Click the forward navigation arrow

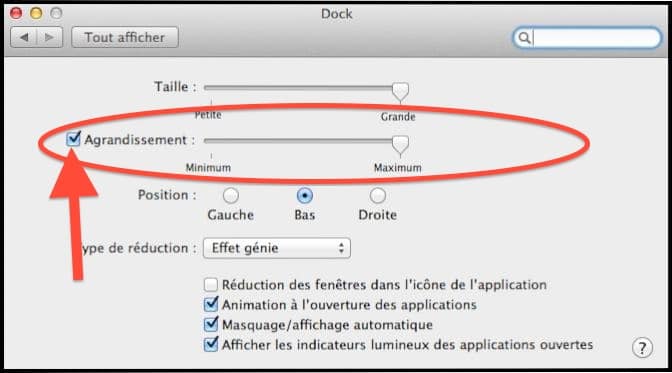49,37
